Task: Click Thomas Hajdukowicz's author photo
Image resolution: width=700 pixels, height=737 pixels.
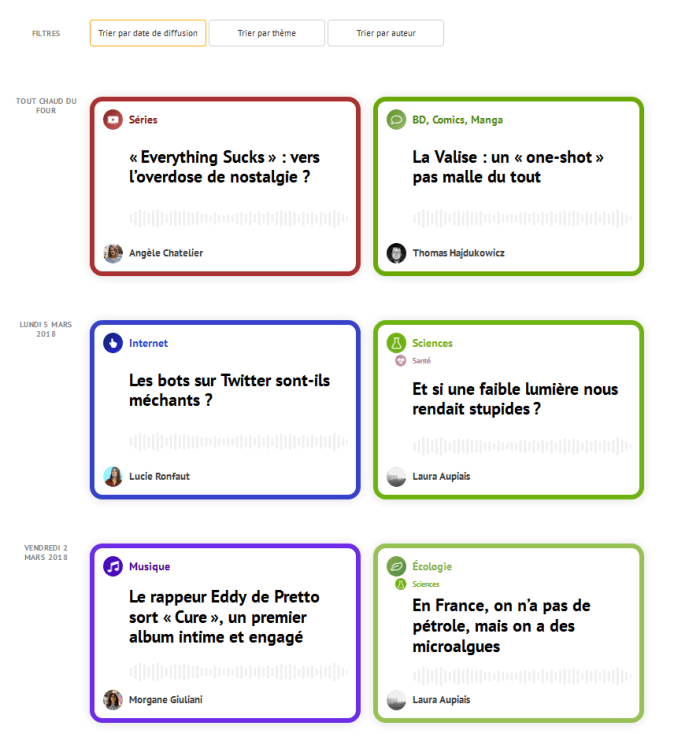Action: pos(397,253)
